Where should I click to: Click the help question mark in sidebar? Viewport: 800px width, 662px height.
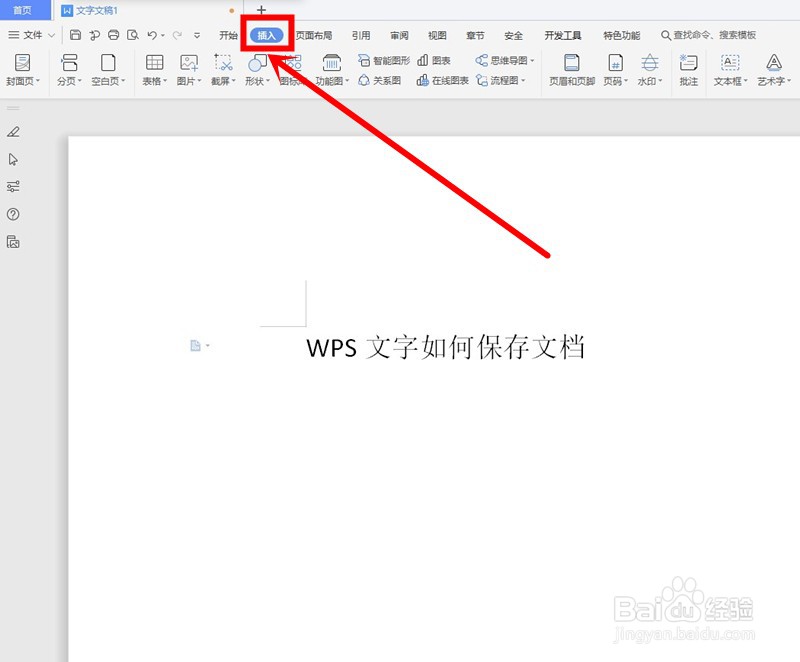[x=13, y=214]
